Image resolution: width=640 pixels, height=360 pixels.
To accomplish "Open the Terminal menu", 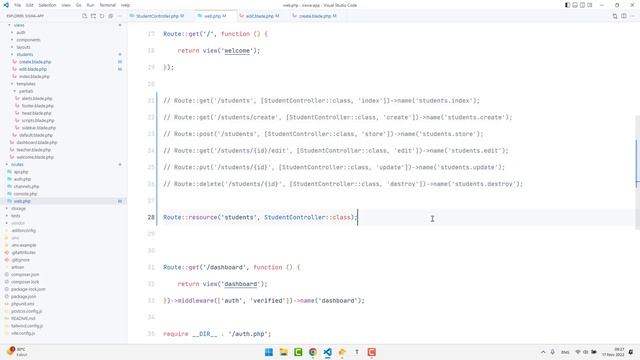I will click(x=108, y=5).
